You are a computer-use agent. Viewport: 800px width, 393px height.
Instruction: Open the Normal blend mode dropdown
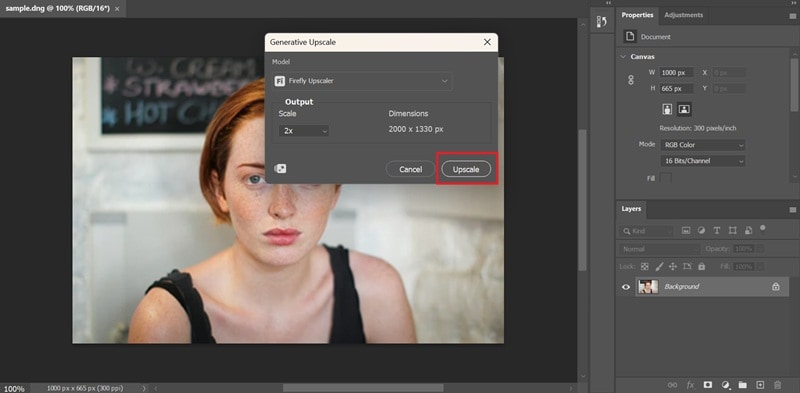660,249
